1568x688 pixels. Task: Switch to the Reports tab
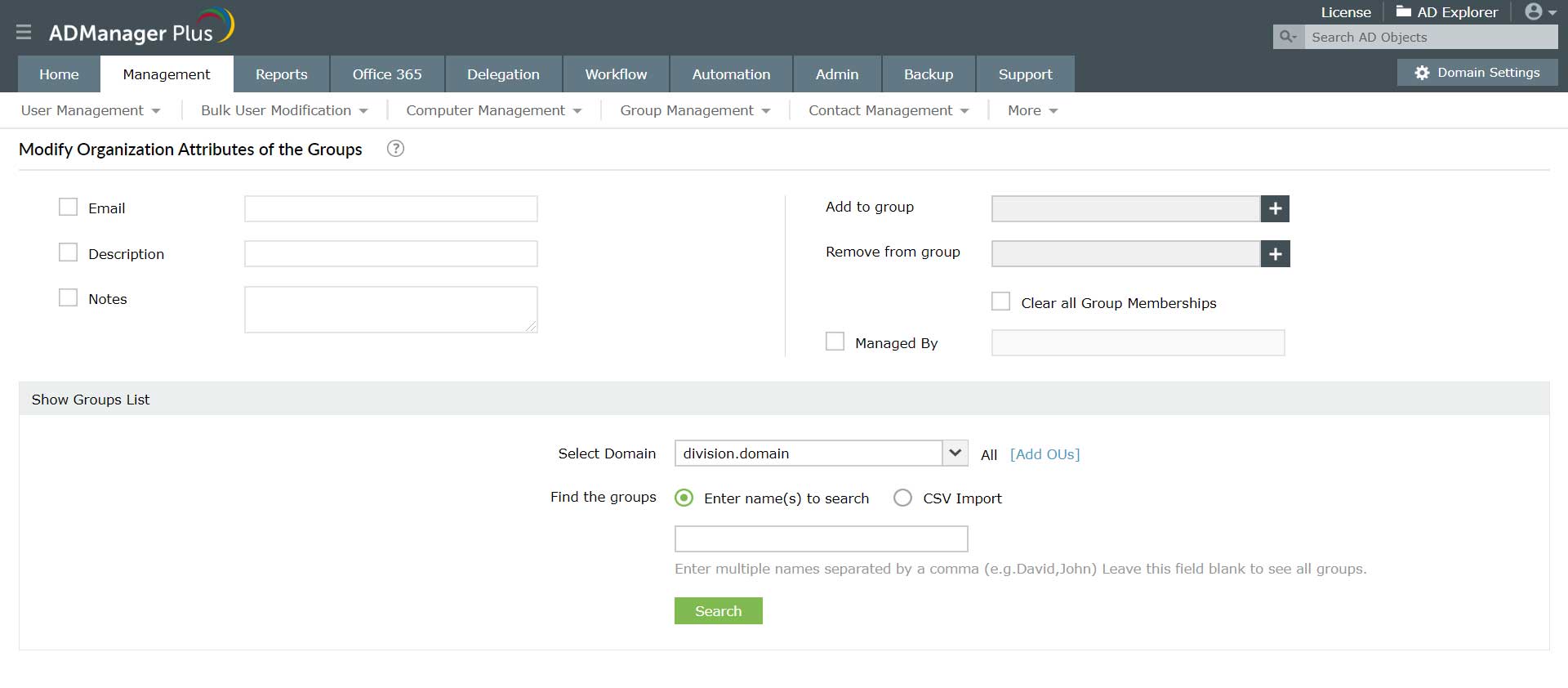282,74
